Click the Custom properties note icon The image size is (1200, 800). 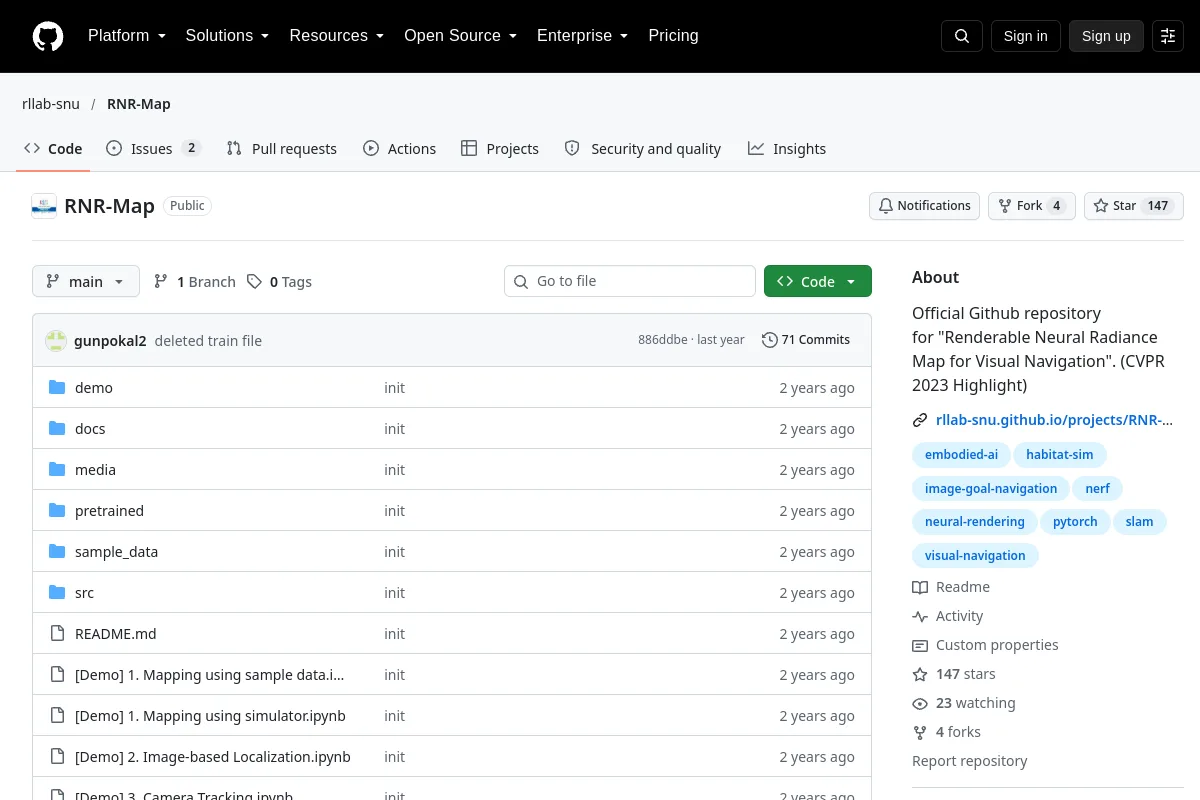920,645
